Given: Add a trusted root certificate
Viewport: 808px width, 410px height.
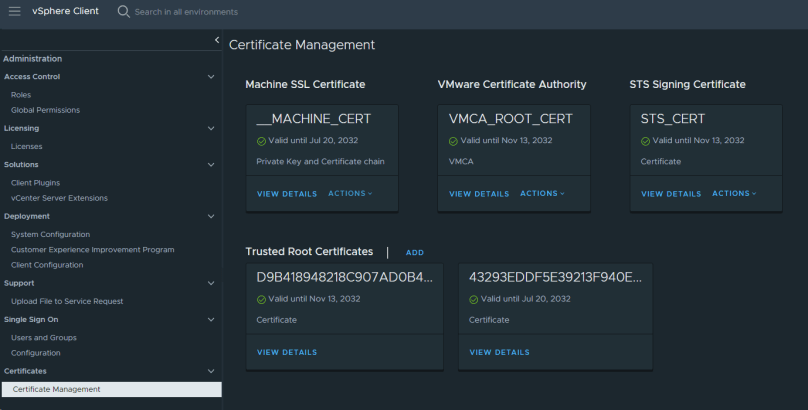Looking at the screenshot, I should [x=414, y=253].
